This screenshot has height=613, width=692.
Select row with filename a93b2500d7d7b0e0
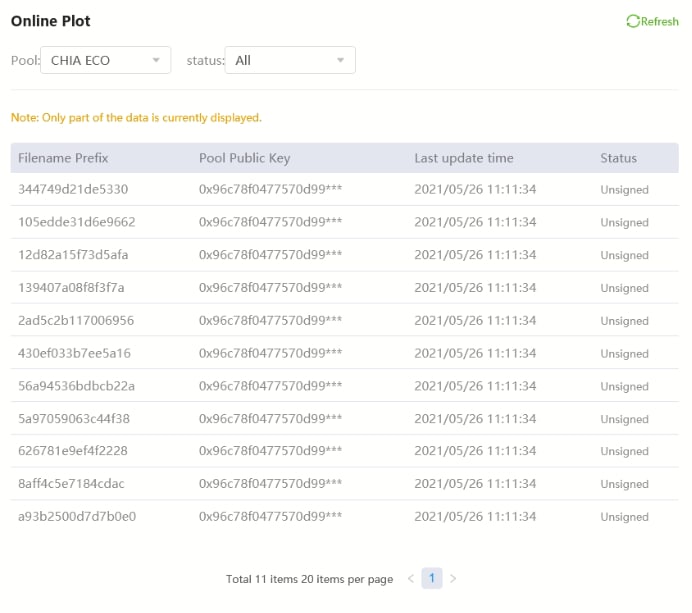[x=345, y=516]
